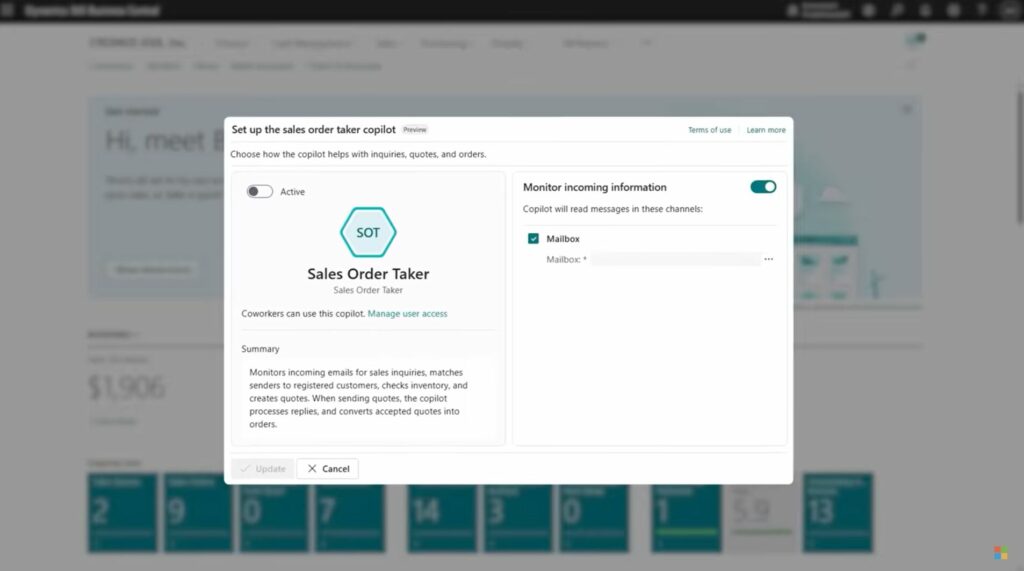Click the SOT hexagon copilot icon
The width and height of the screenshot is (1024, 571).
[x=368, y=232]
